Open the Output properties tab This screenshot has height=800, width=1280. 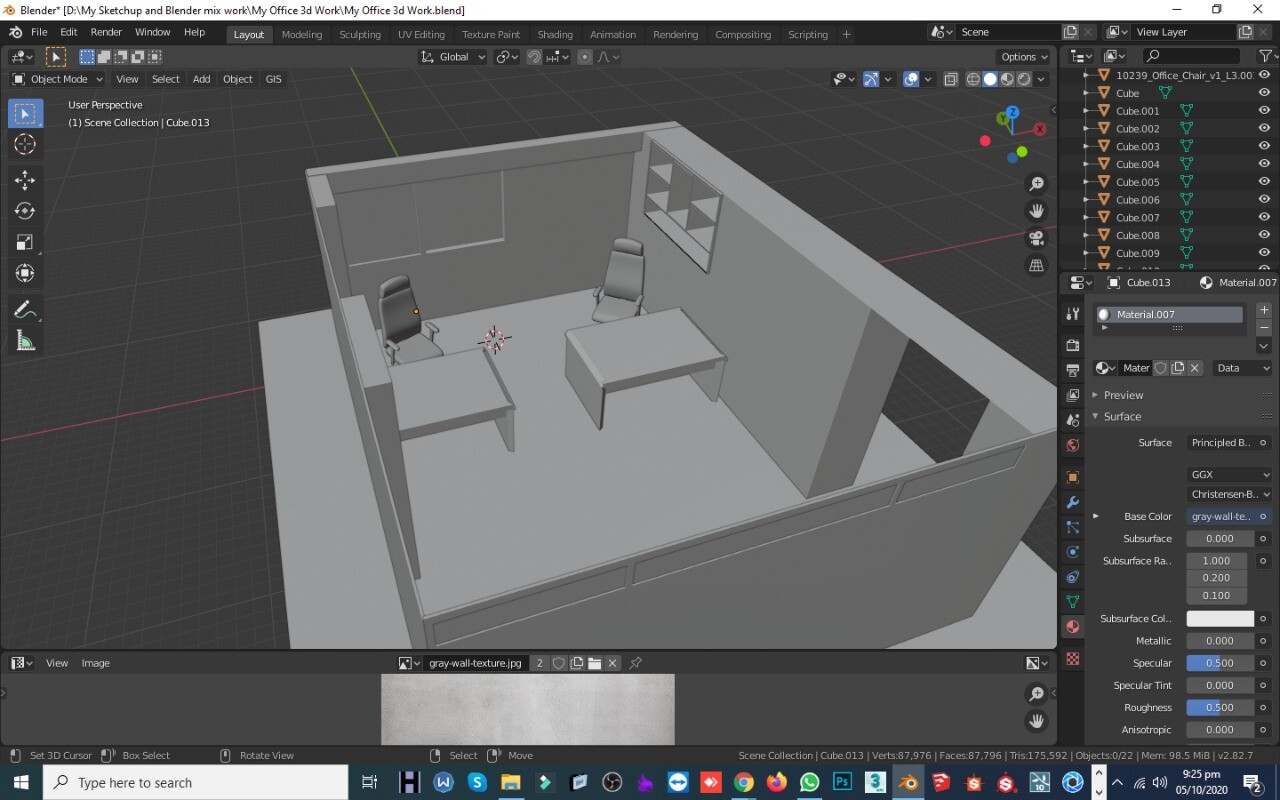coord(1073,371)
